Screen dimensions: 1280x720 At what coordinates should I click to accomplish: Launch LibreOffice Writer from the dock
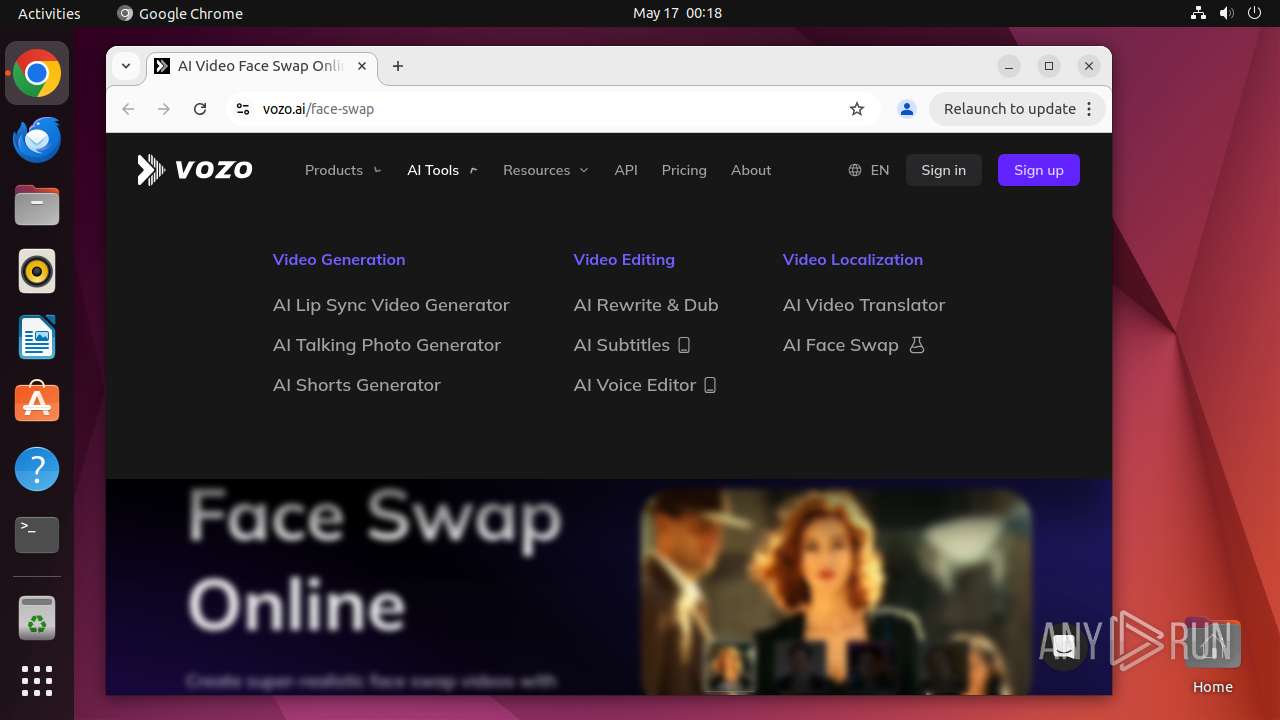coord(37,338)
